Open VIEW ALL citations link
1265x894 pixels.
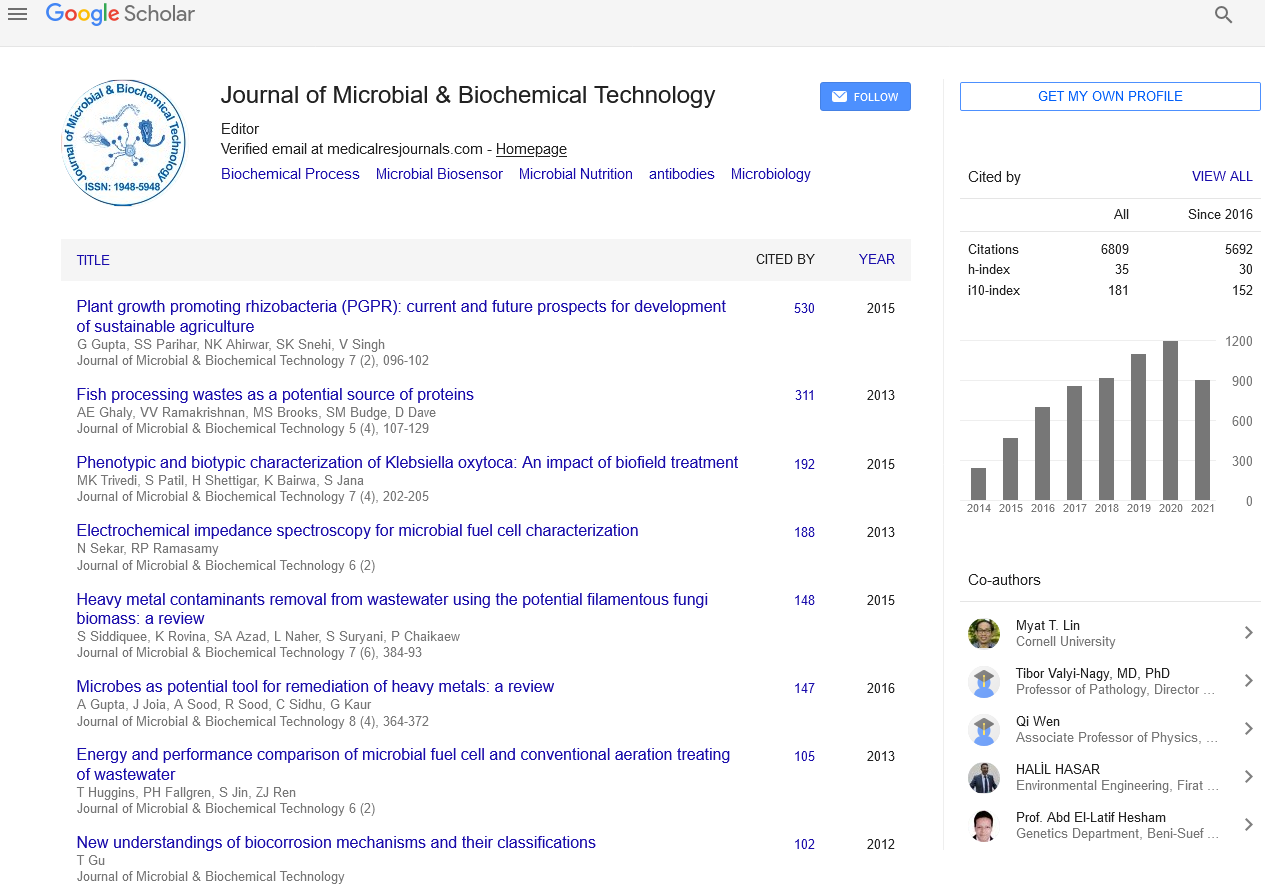coord(1221,177)
